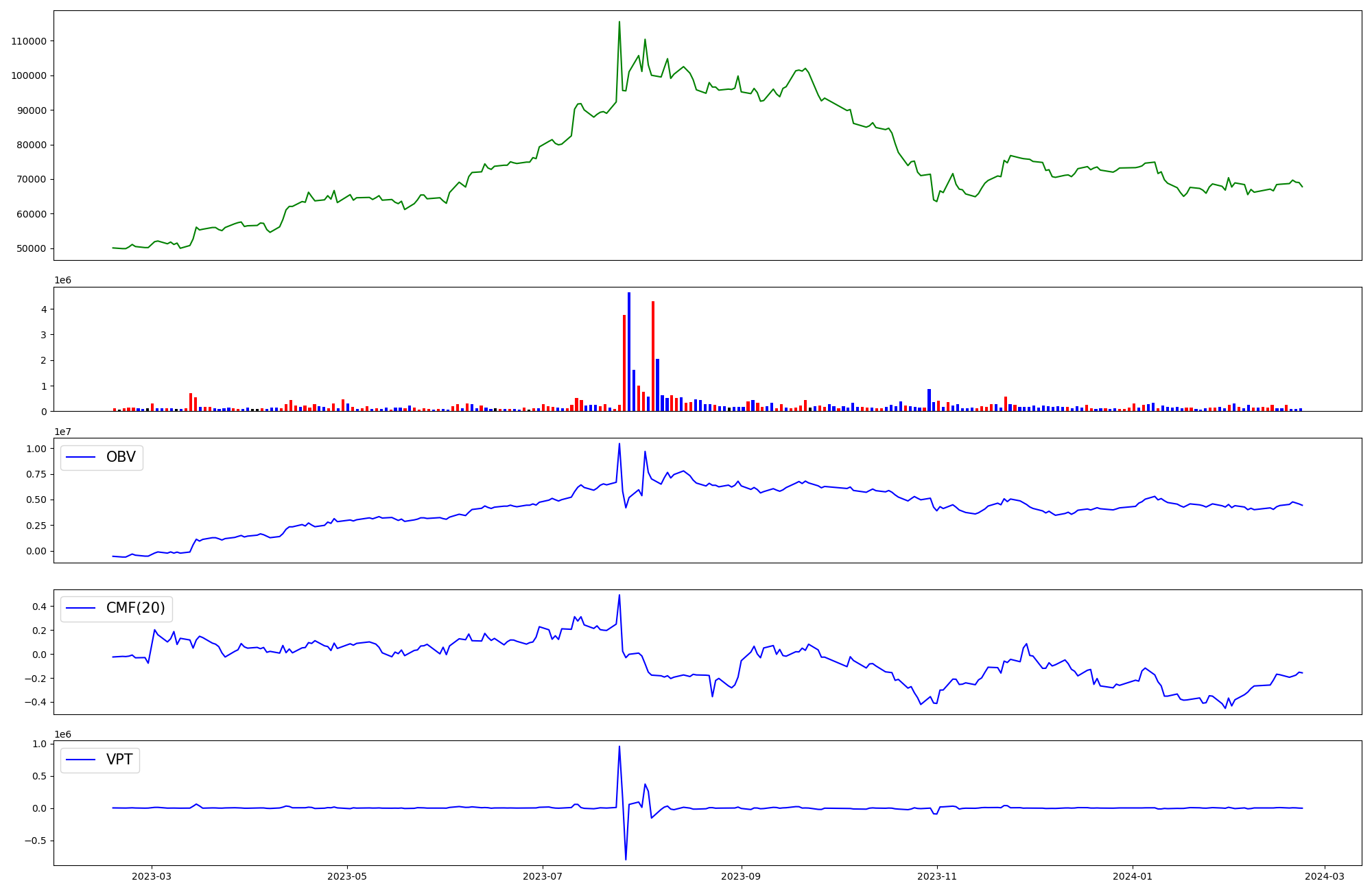Image resolution: width=1372 pixels, height=892 pixels.
Task: Click the 2023-07 x-axis date label
Action: (543, 876)
